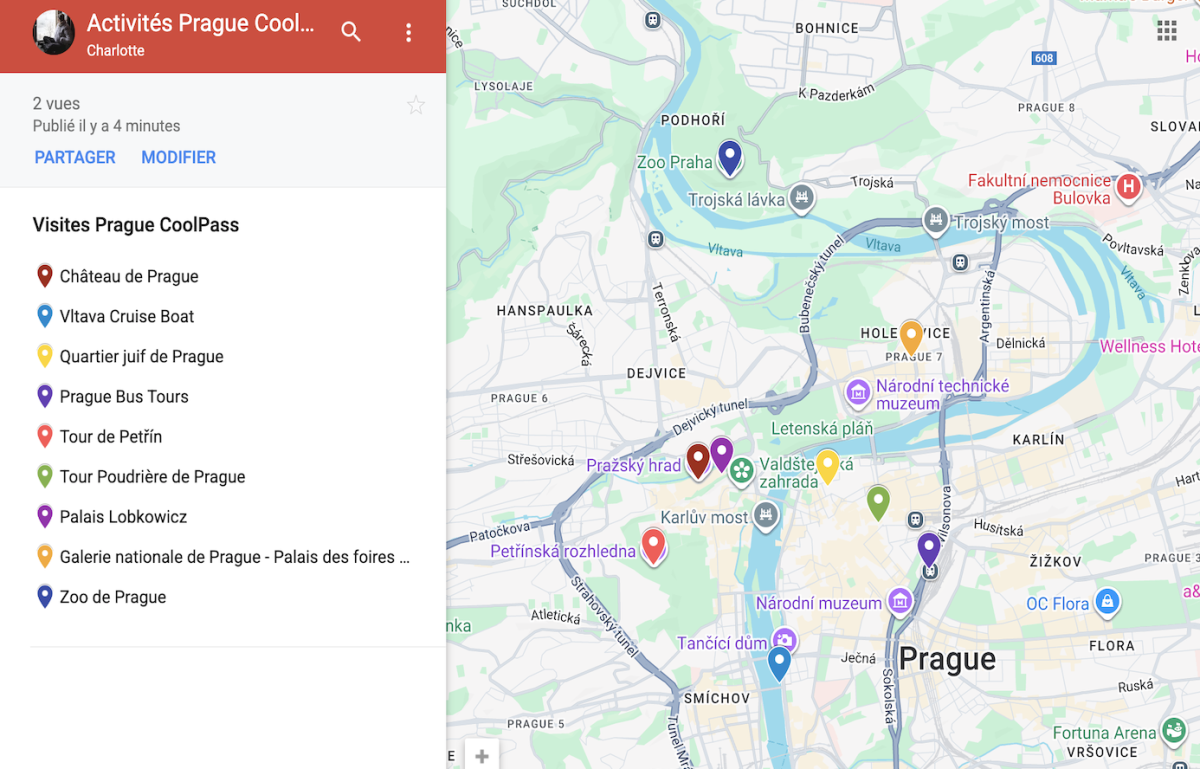Viewport: 1200px width, 769px height.
Task: Click the Karlův most bridge icon
Action: coord(766,516)
